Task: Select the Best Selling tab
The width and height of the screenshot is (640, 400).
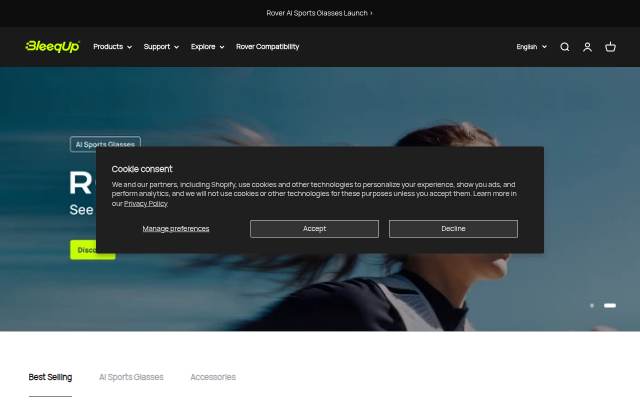Action: pos(50,377)
